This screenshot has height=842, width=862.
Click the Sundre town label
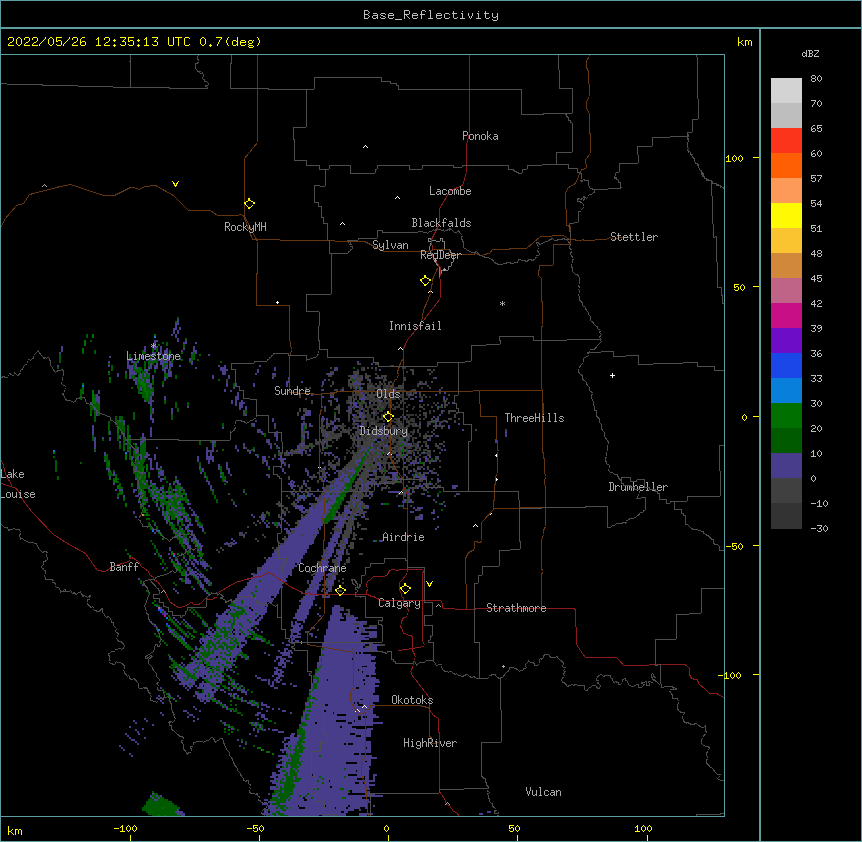tap(292, 391)
